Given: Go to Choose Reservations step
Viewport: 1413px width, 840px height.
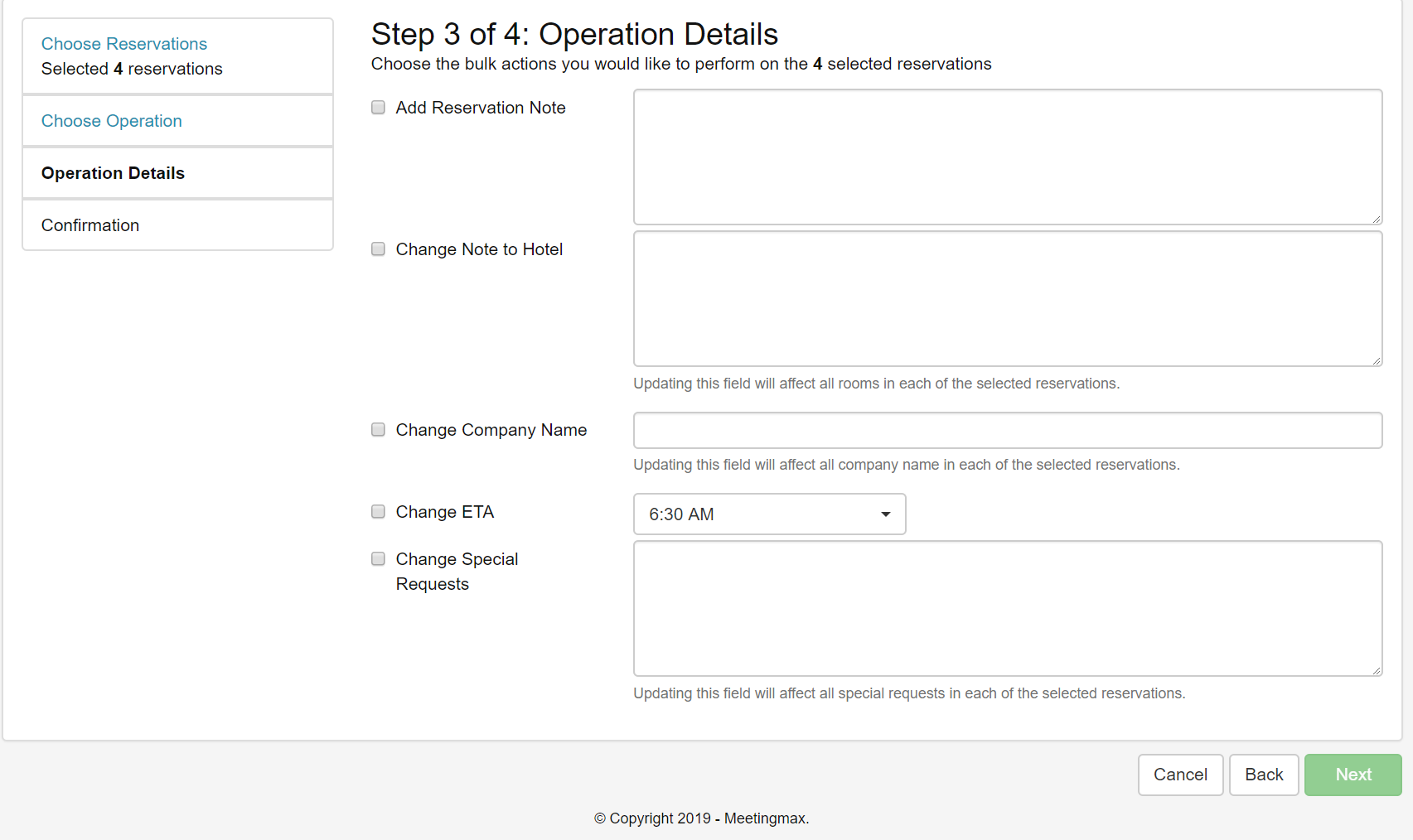Looking at the screenshot, I should coord(124,44).
